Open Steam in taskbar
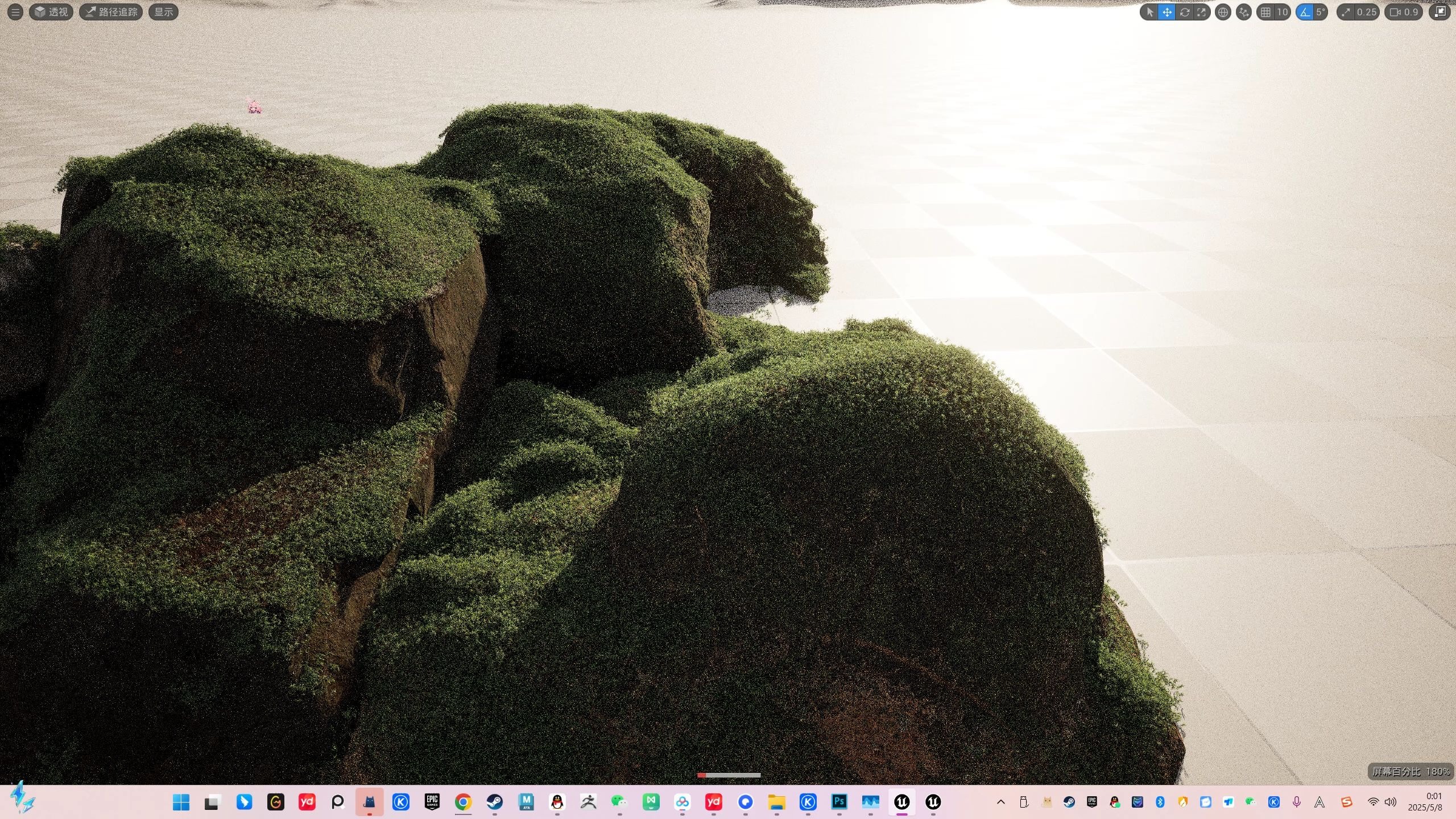Viewport: 1456px width, 819px height. click(495, 802)
